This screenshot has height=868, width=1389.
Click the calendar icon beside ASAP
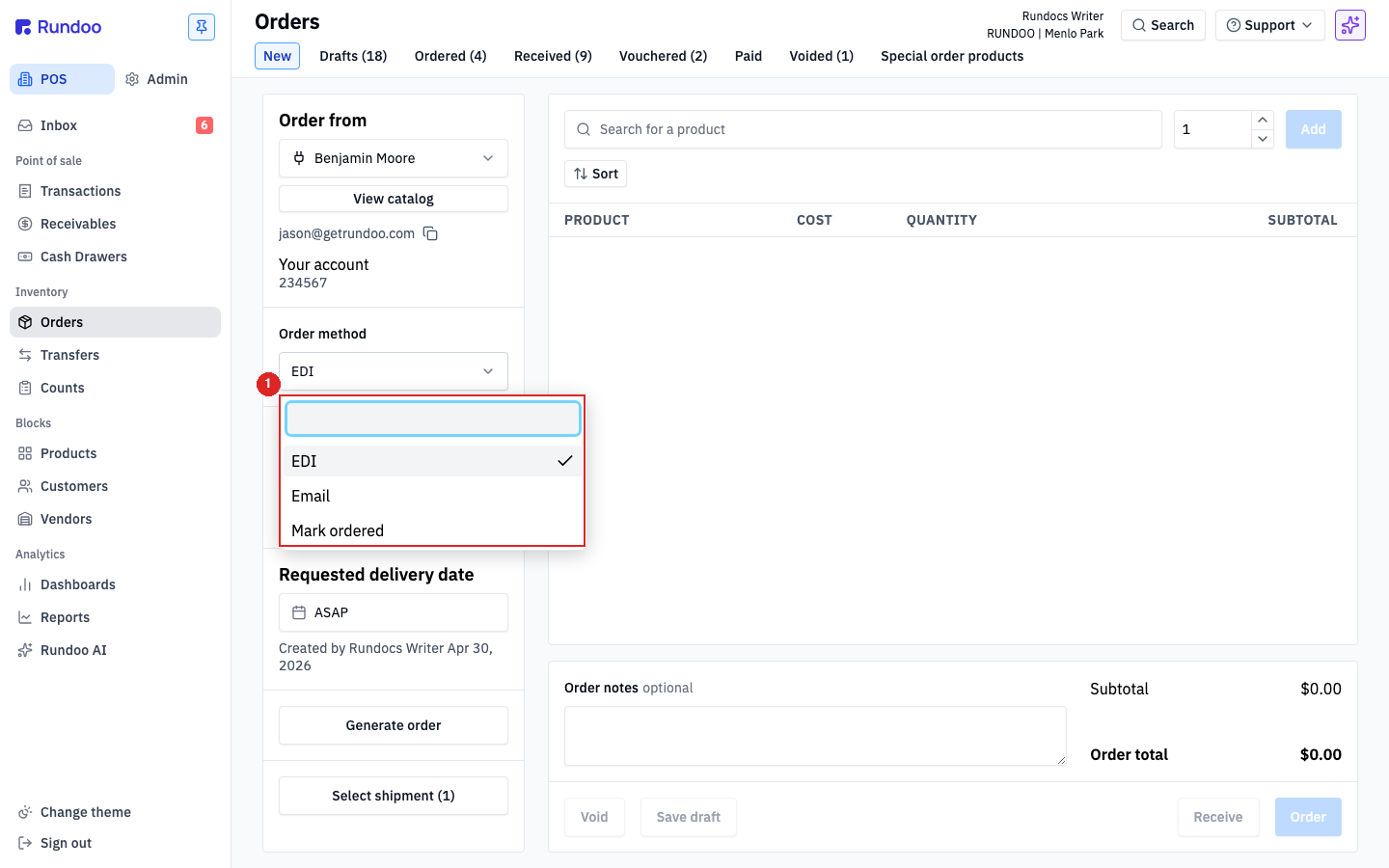(299, 612)
